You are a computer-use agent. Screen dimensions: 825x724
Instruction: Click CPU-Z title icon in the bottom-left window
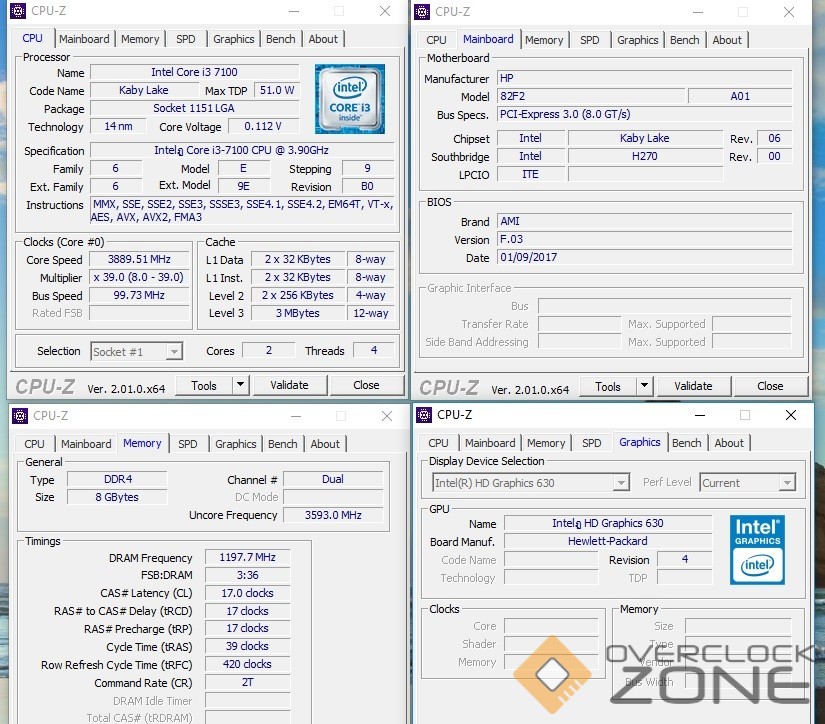[18, 415]
